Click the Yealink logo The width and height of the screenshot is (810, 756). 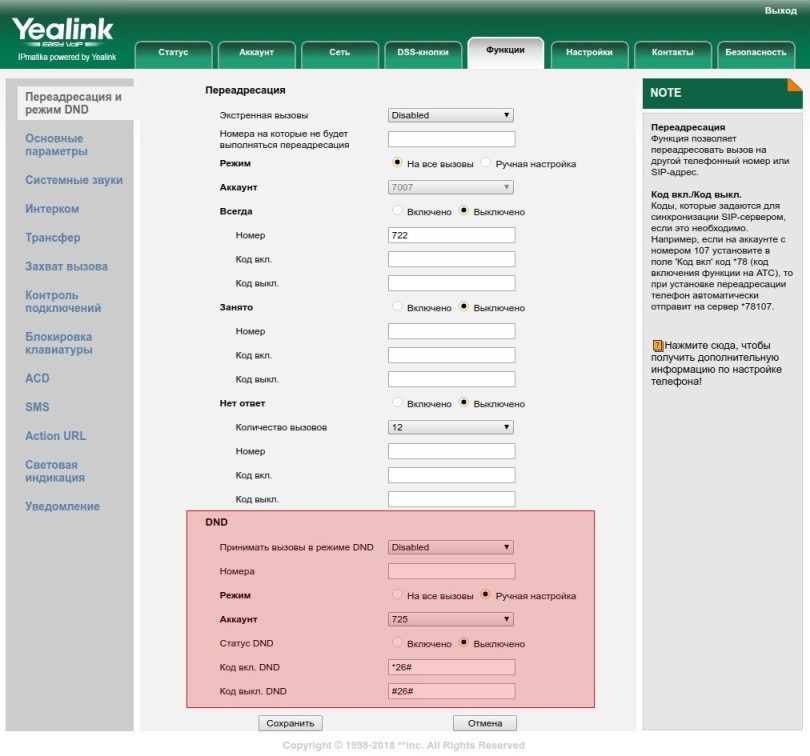point(63,31)
